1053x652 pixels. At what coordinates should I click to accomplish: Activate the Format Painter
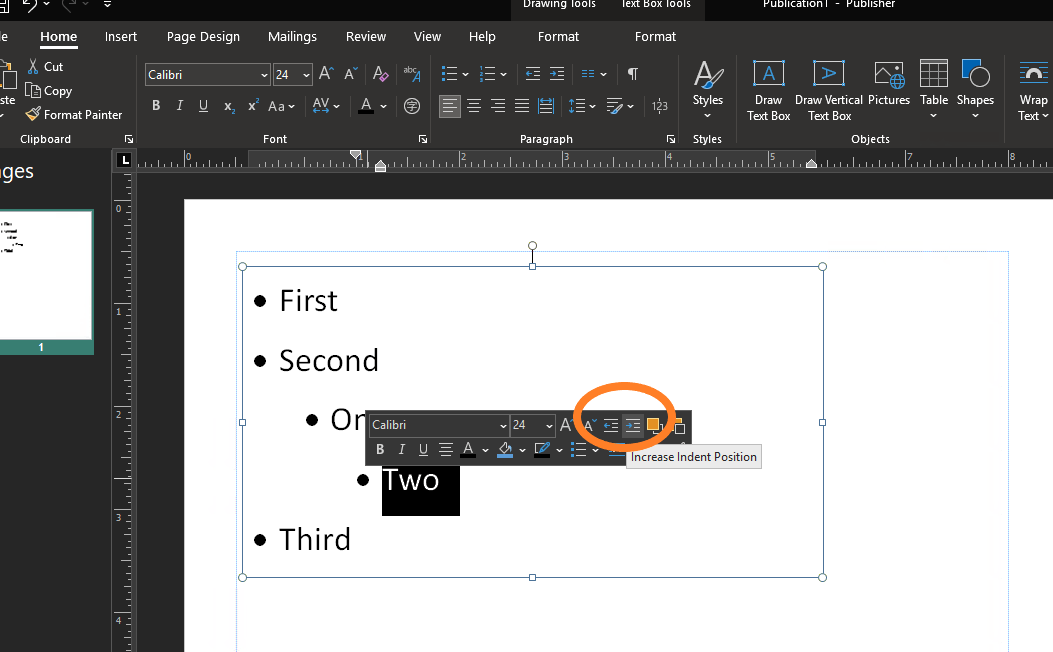pos(74,115)
